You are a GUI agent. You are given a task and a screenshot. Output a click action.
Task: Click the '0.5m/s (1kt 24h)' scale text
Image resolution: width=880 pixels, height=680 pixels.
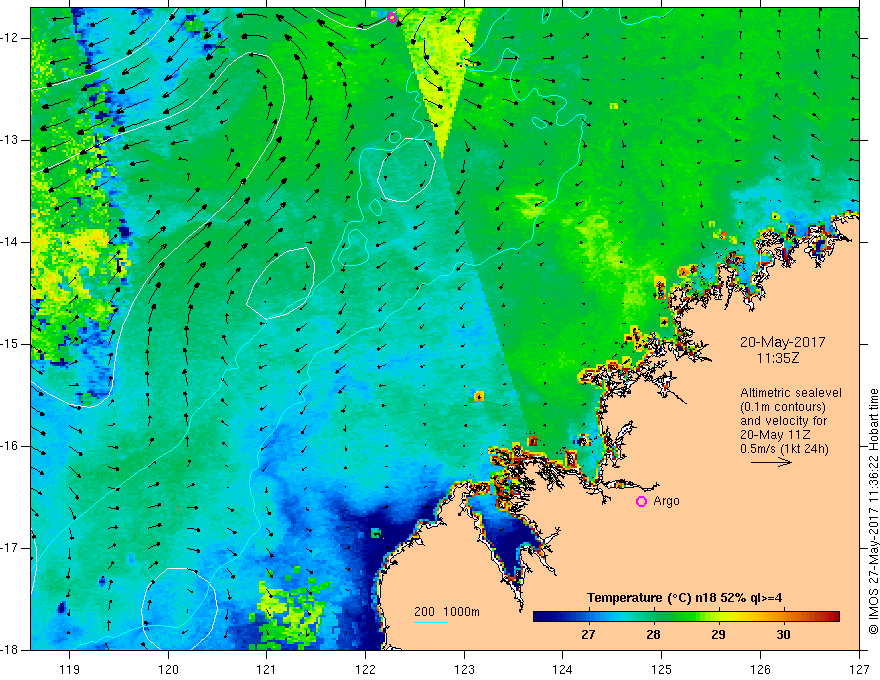tap(784, 449)
